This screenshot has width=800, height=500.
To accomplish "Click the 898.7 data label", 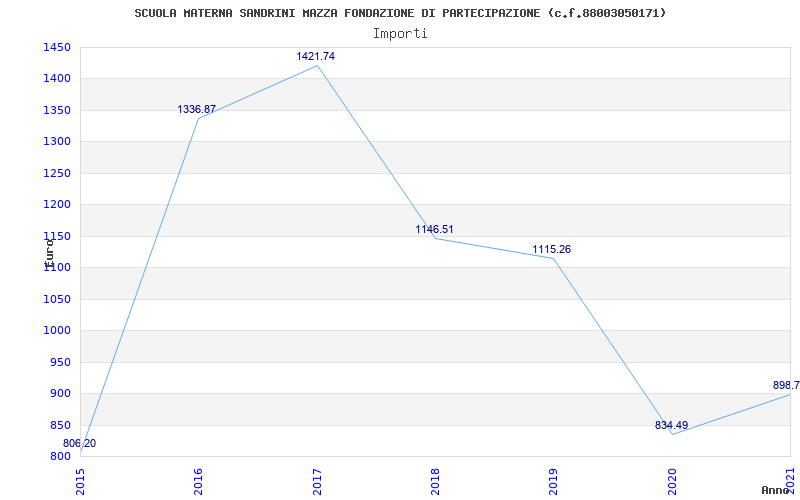I will [x=786, y=385].
